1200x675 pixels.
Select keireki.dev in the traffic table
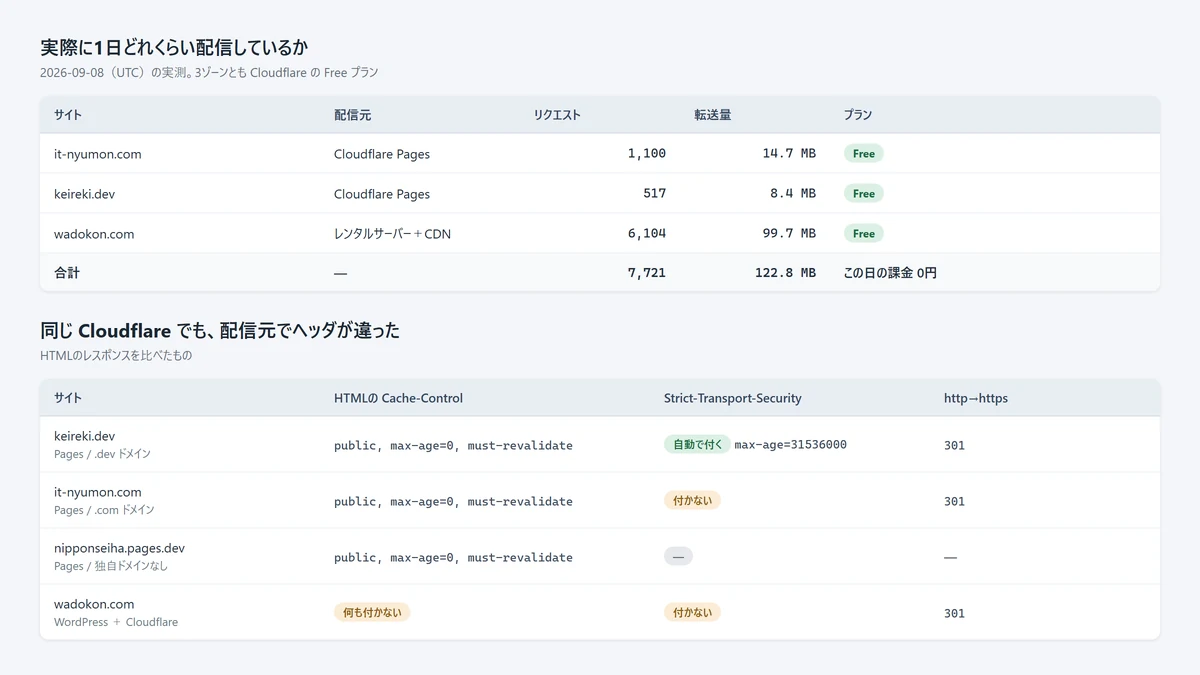(x=84, y=194)
